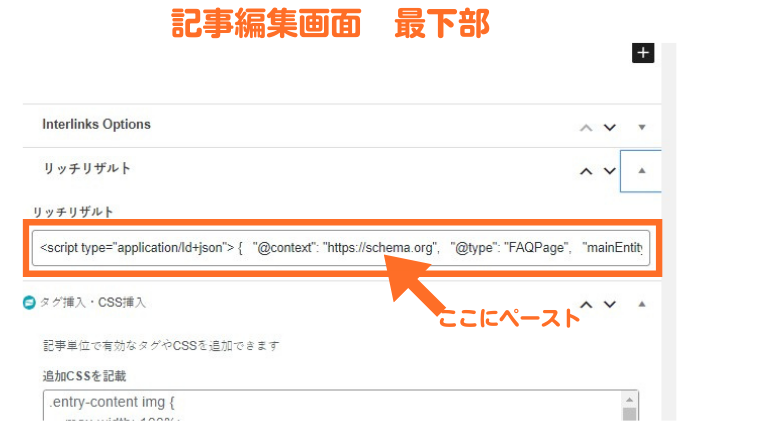This screenshot has height=428, width=760.
Task: Move リッチリザルト panel up
Action: pyautogui.click(x=586, y=171)
